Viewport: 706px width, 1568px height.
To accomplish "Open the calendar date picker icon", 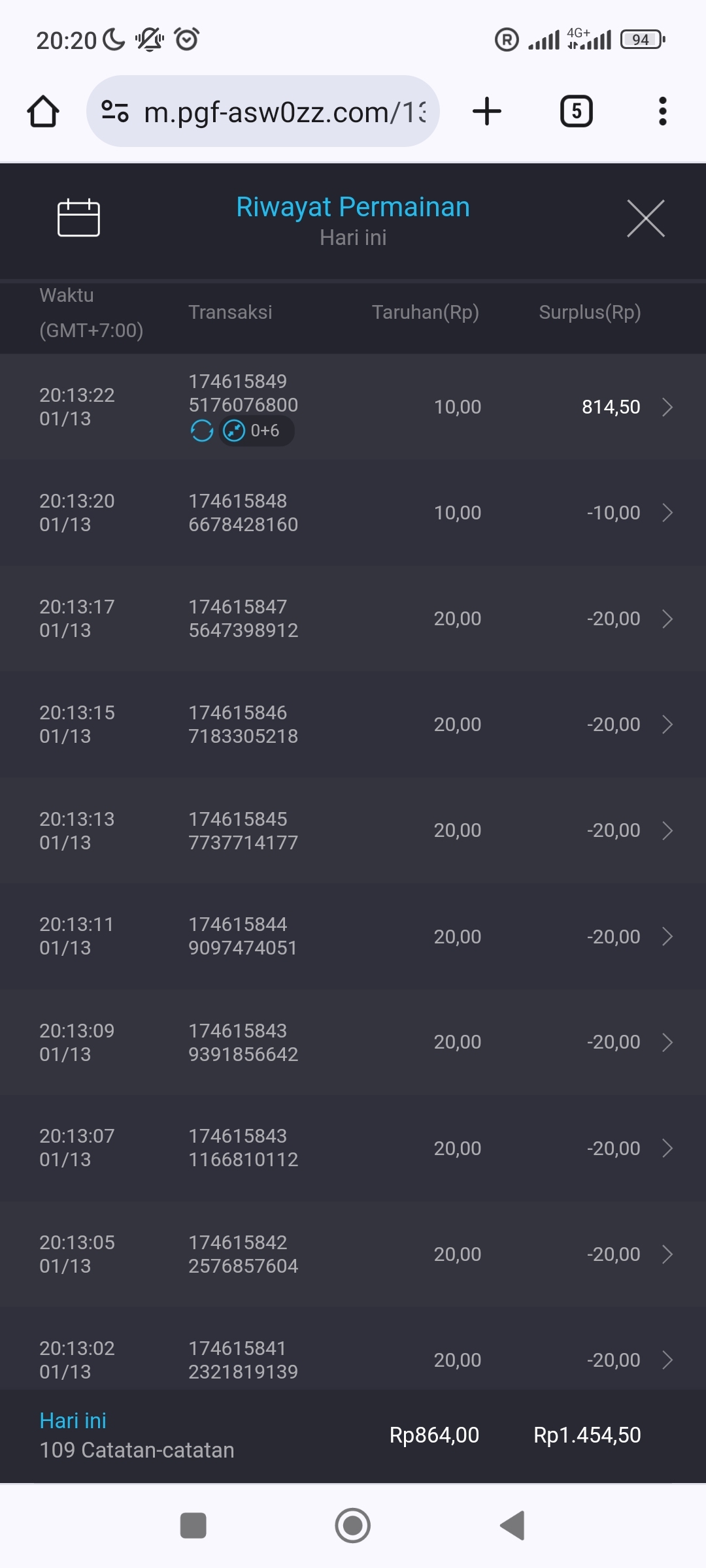I will [x=78, y=218].
